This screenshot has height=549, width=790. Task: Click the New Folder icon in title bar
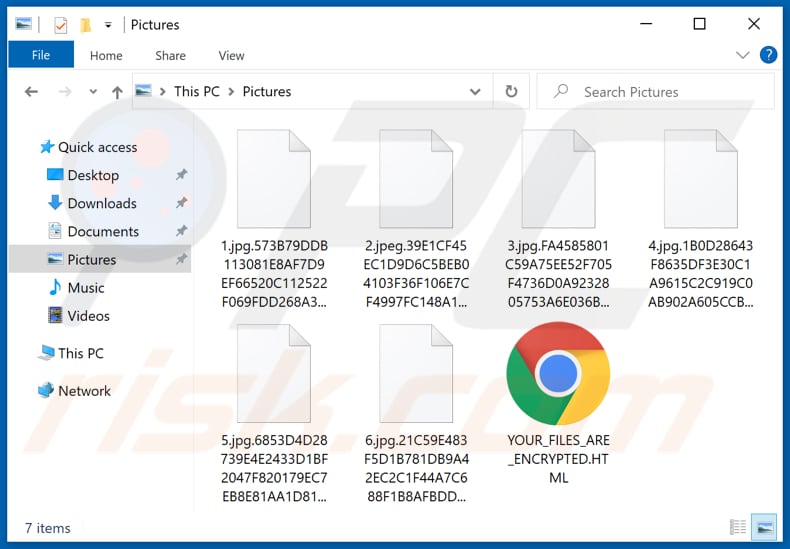86,24
